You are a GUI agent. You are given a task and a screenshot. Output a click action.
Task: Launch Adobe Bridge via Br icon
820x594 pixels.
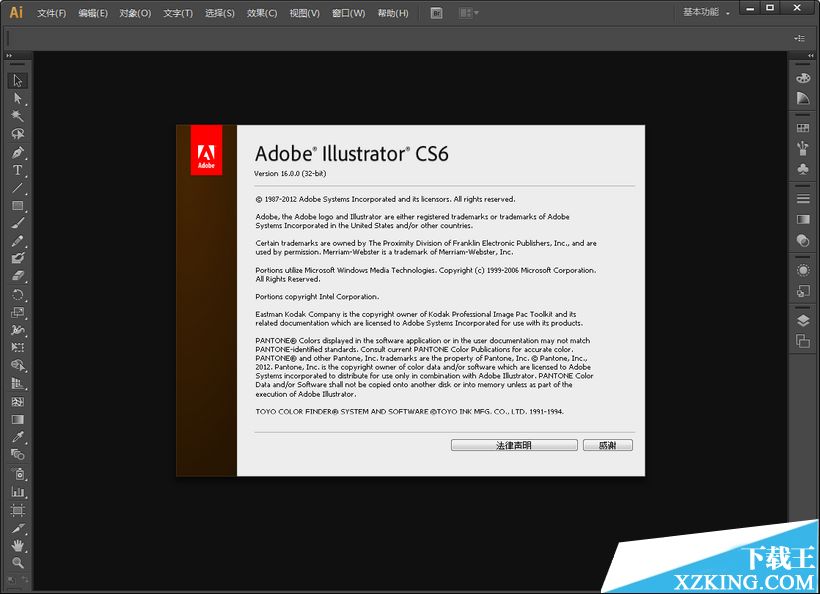(437, 13)
